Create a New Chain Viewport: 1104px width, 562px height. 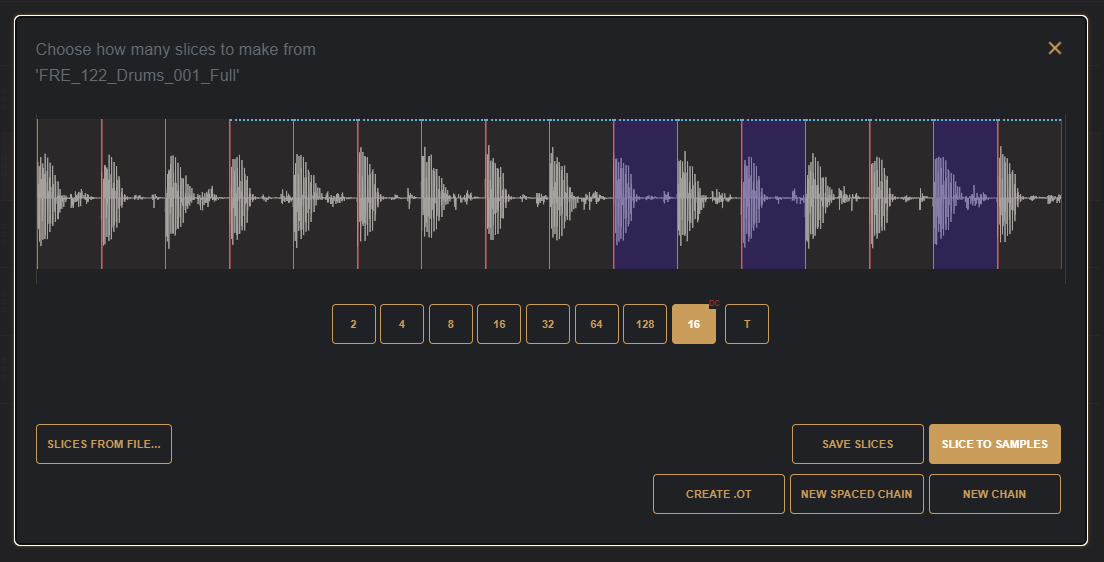tap(995, 494)
